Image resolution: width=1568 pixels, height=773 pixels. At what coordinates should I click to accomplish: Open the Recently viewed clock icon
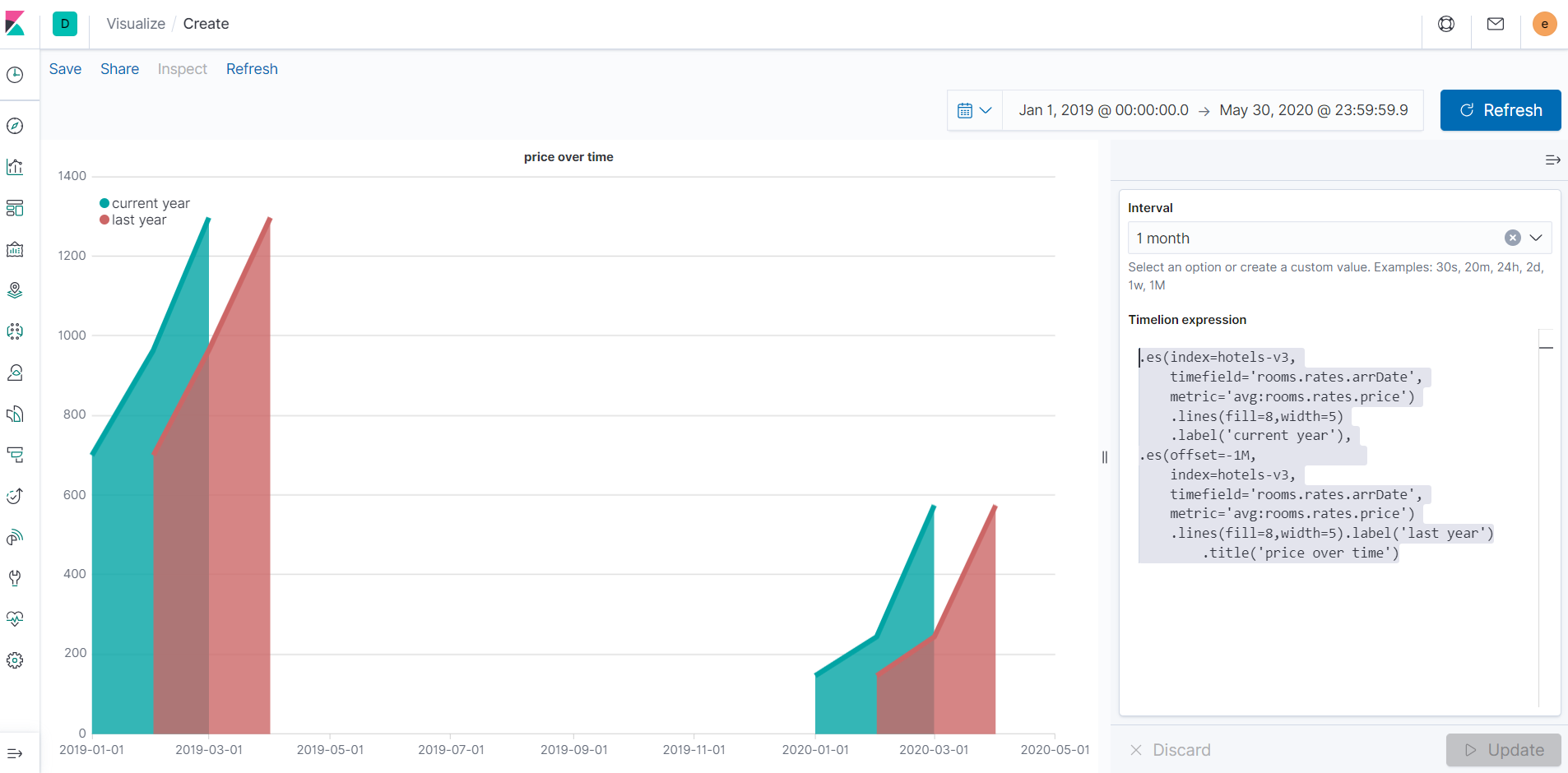tap(15, 75)
